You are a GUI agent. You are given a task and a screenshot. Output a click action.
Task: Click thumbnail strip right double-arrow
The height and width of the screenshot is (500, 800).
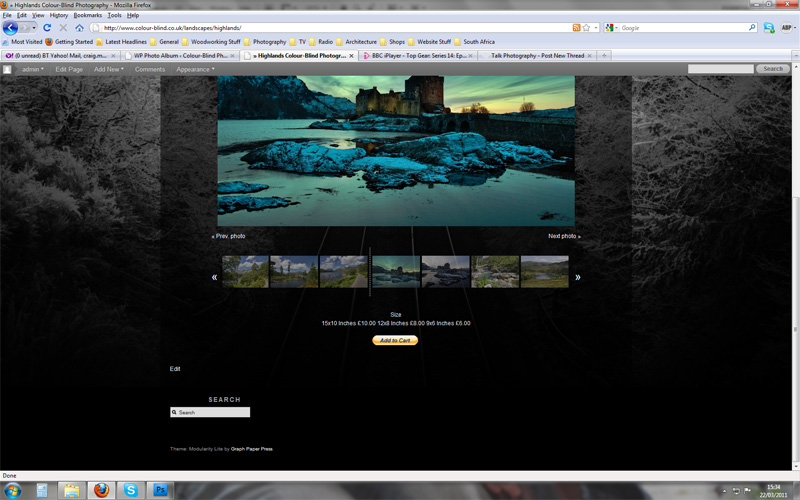coord(578,277)
